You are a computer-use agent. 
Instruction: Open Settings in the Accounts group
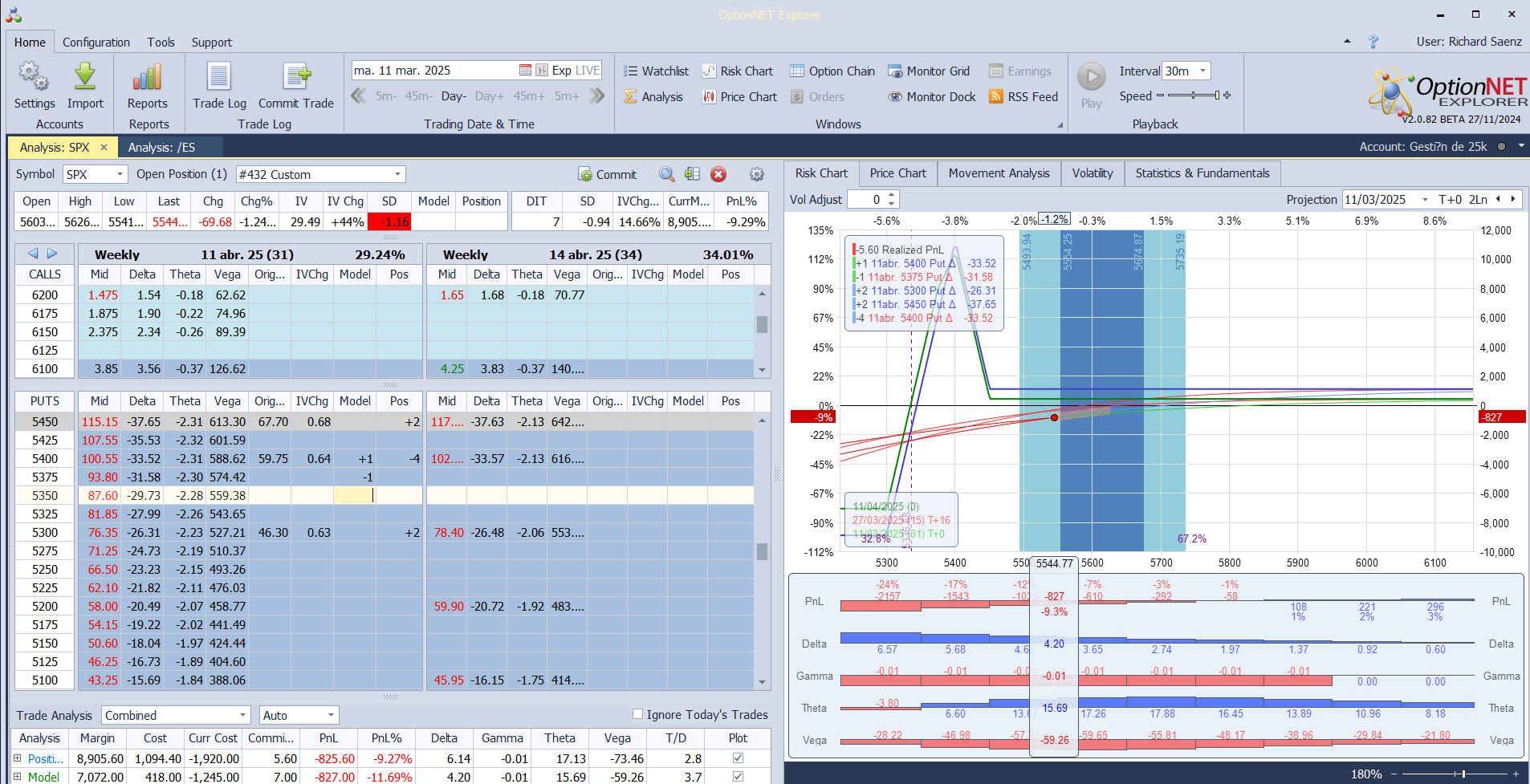point(35,86)
